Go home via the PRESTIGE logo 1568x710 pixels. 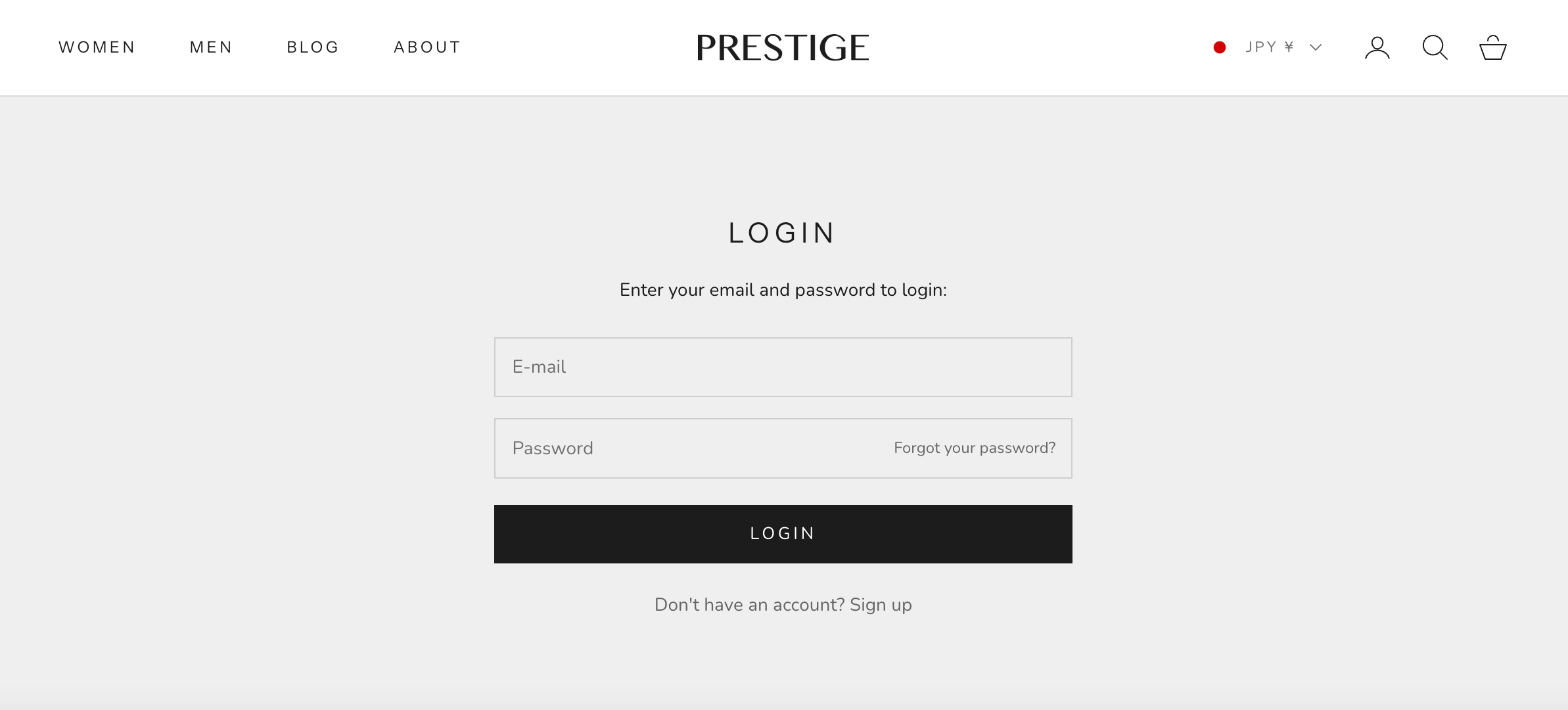coord(783,47)
